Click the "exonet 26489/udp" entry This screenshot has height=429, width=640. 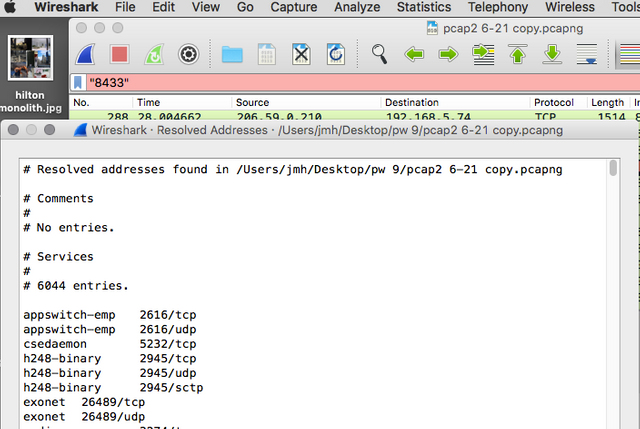84,417
